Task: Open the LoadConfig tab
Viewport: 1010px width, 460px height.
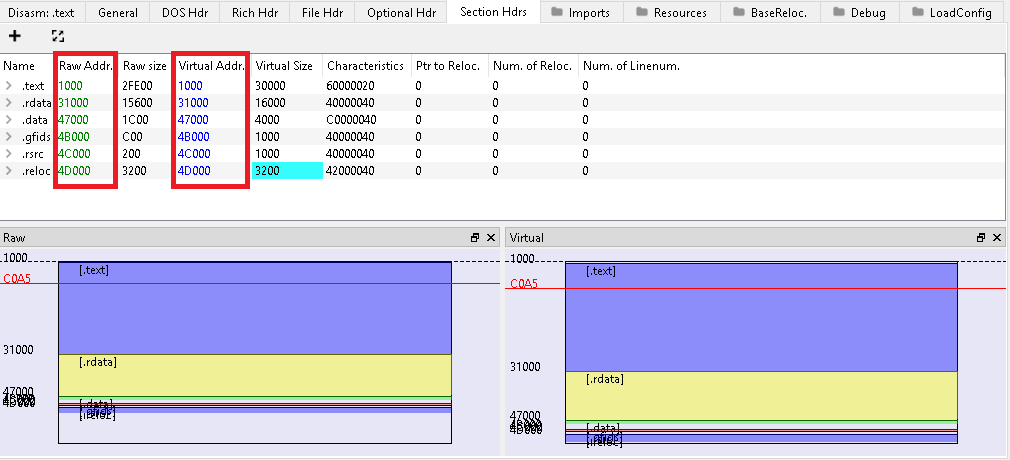Action: (x=953, y=12)
